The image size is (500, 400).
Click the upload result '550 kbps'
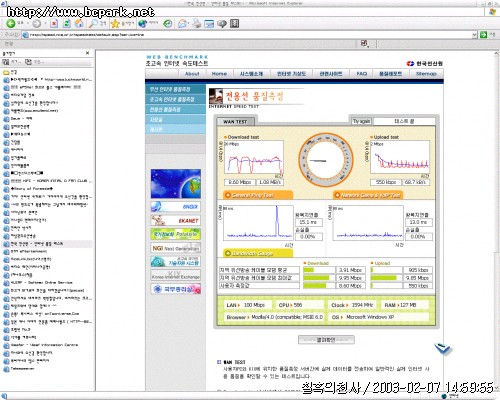click(386, 182)
